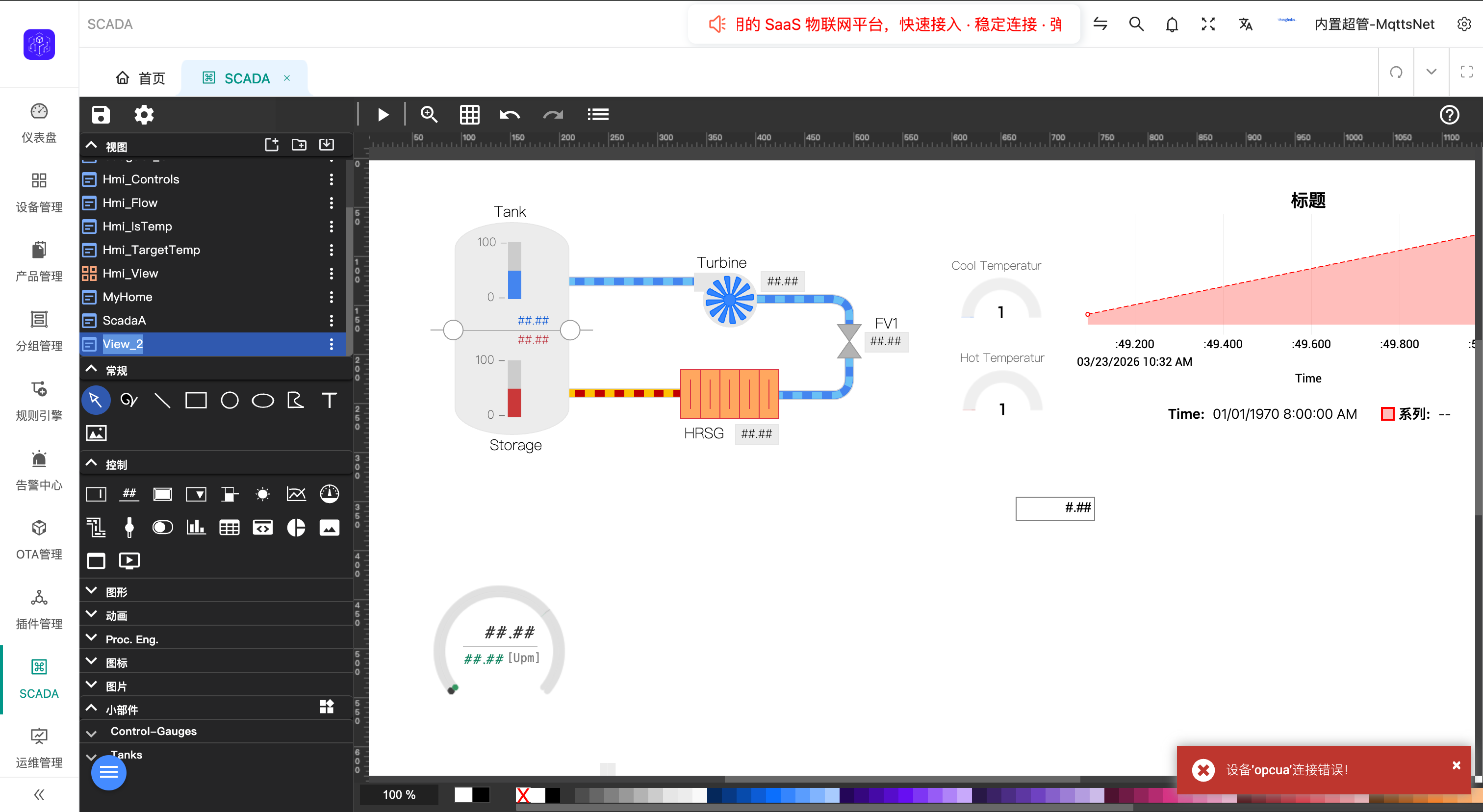This screenshot has width=1483, height=812.
Task: Click the zoom magnifier tool in the toolbar
Action: [429, 115]
